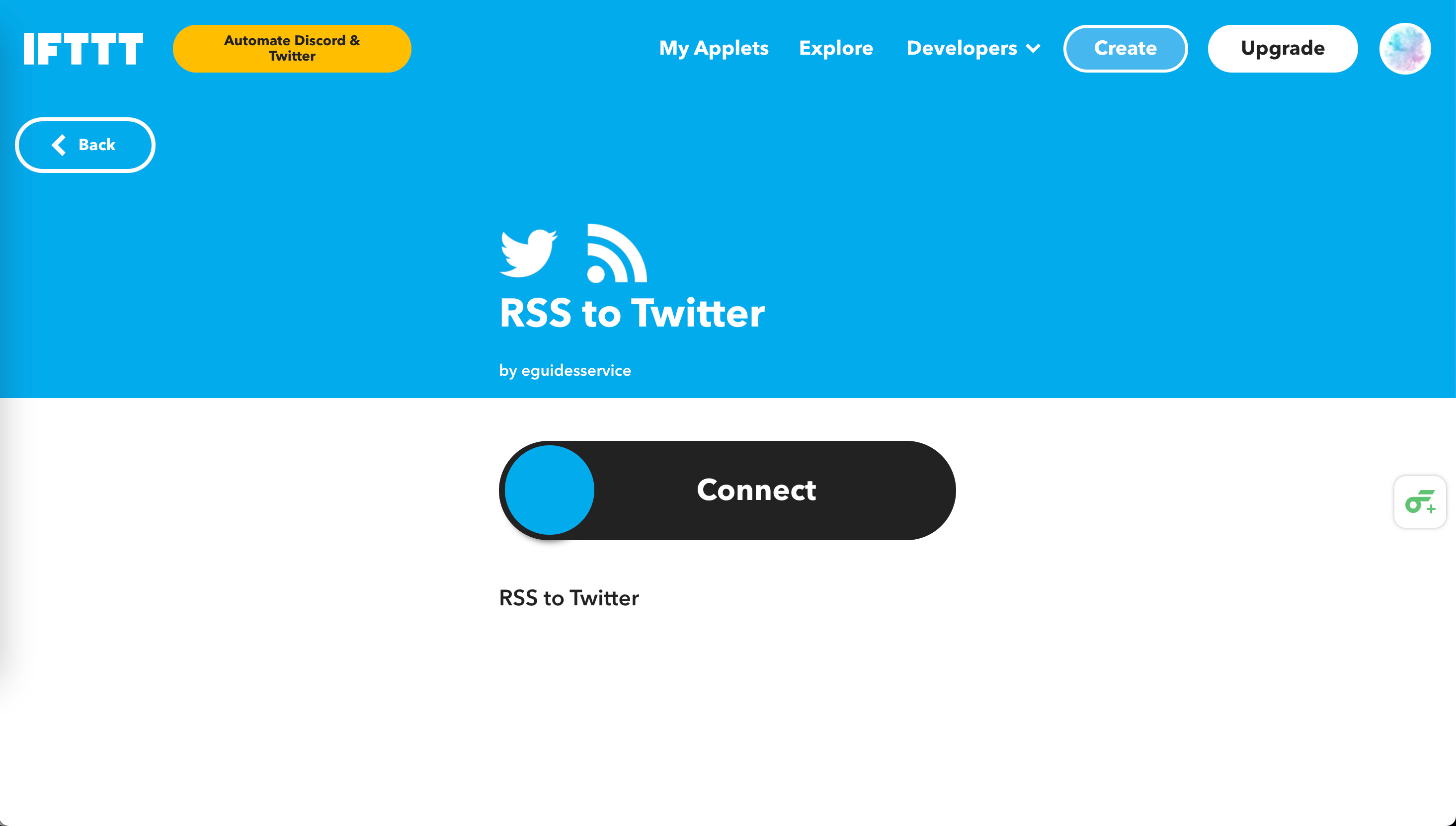Click the Automate Discord & Twitter icon
This screenshot has width=1456, height=826.
click(291, 49)
